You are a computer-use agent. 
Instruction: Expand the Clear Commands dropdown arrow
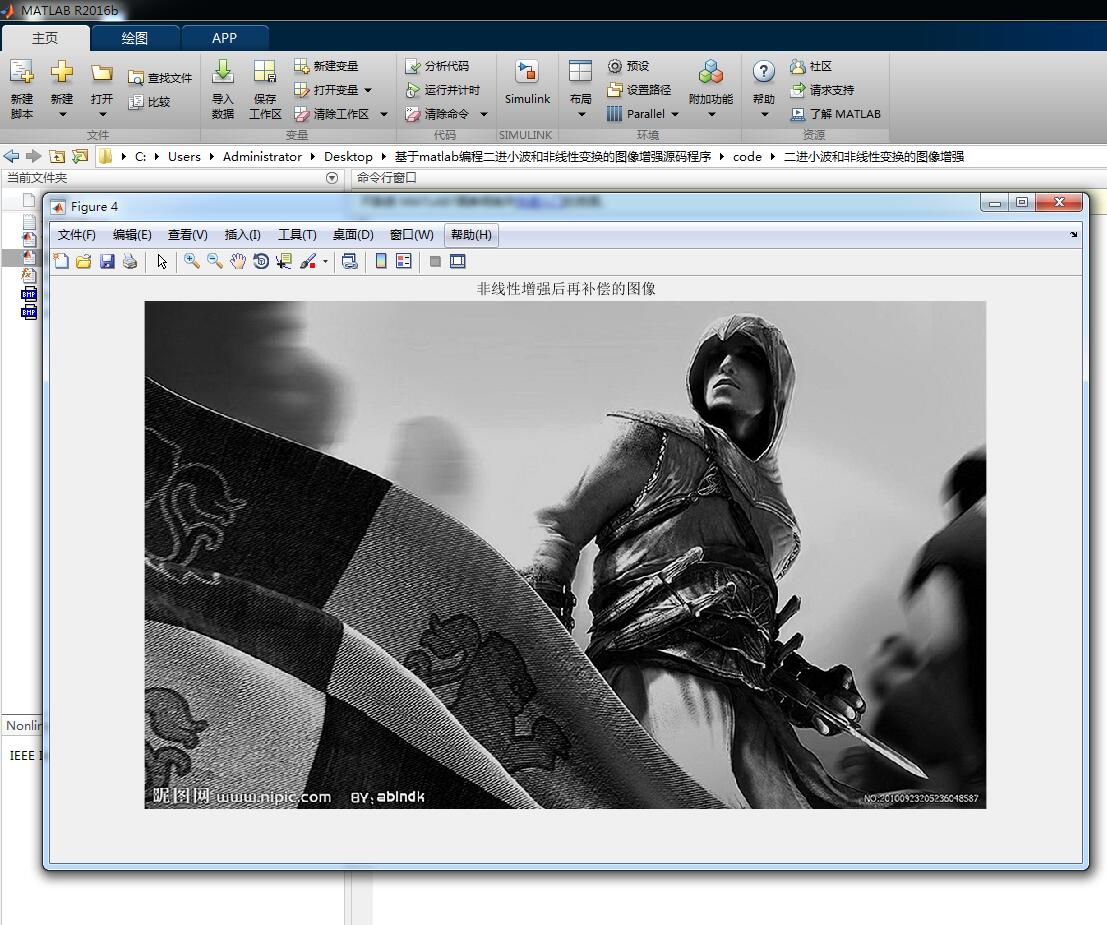(x=484, y=114)
